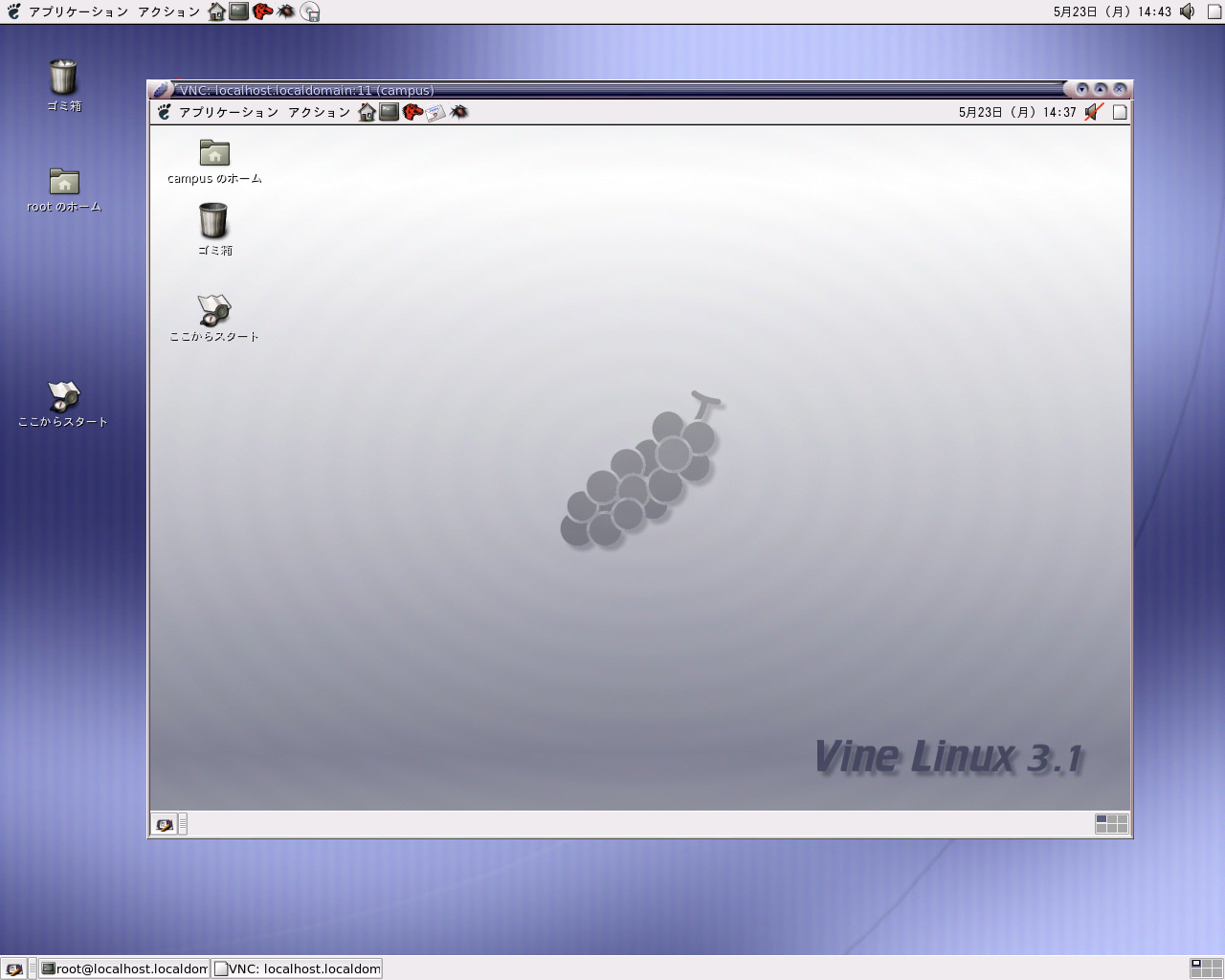Show host clock calendar at 14:43
The height and width of the screenshot is (980, 1225).
click(1112, 11)
